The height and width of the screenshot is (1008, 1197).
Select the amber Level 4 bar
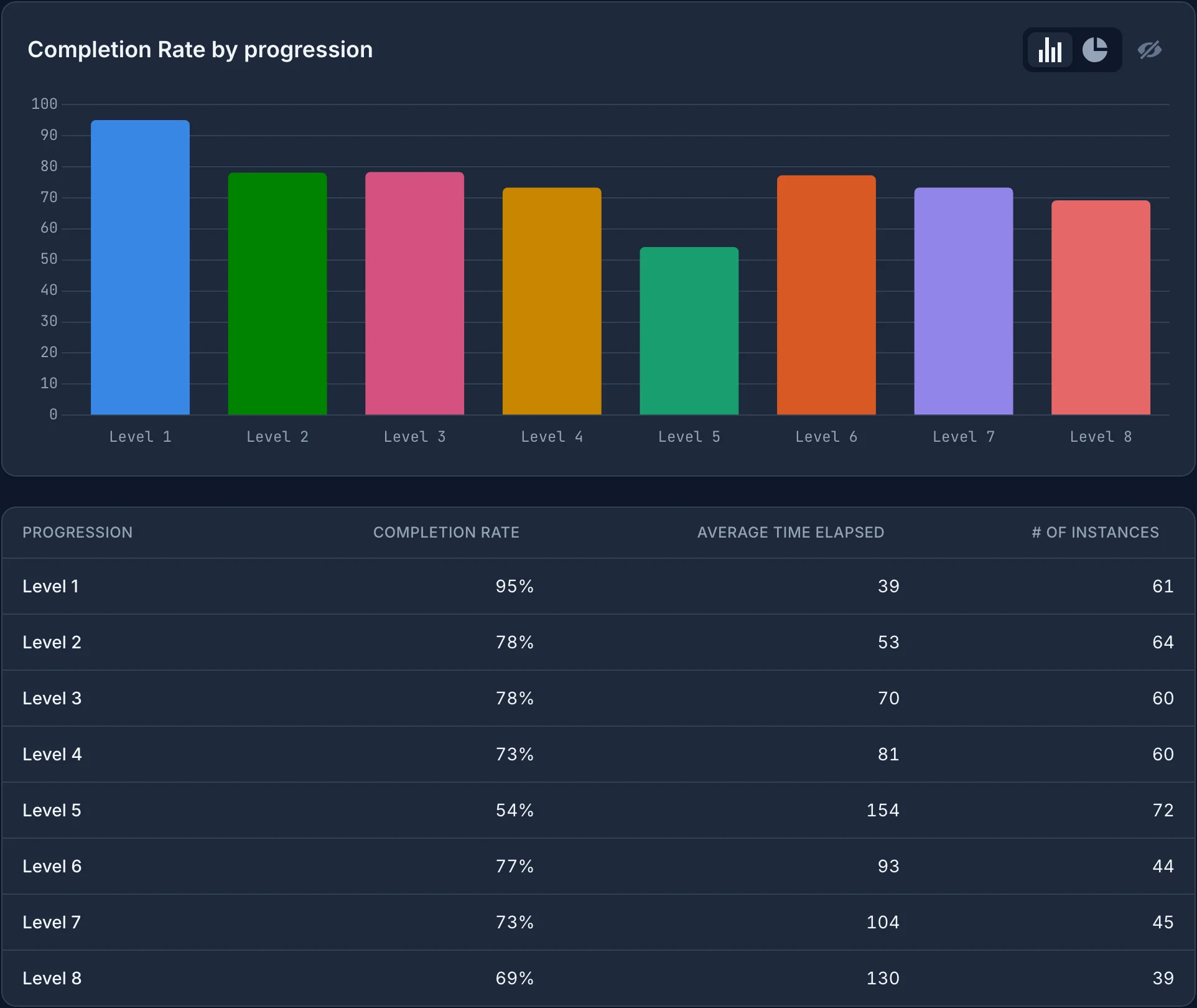552,301
